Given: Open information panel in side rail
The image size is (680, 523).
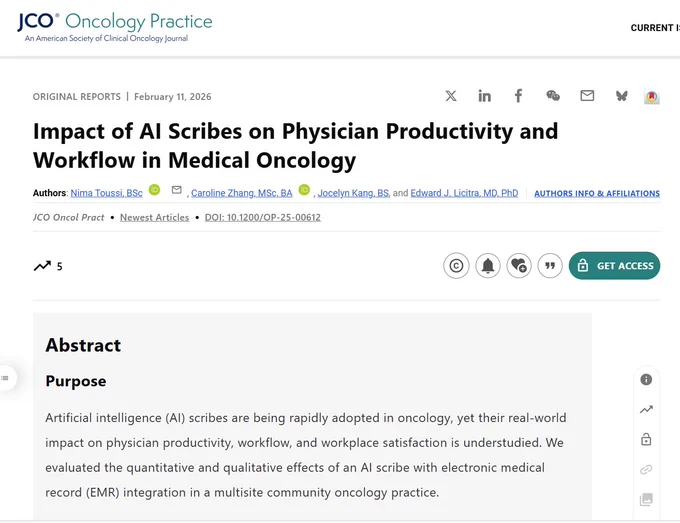Looking at the screenshot, I should pos(646,379).
